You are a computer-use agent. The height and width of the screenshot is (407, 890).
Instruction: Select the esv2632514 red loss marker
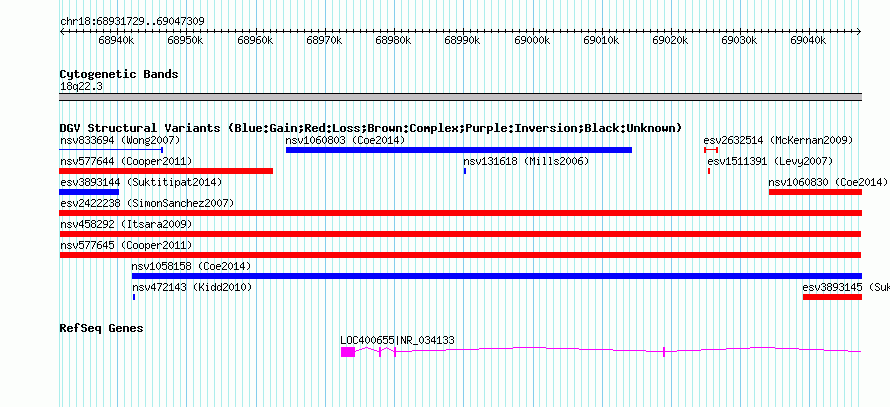tap(711, 150)
